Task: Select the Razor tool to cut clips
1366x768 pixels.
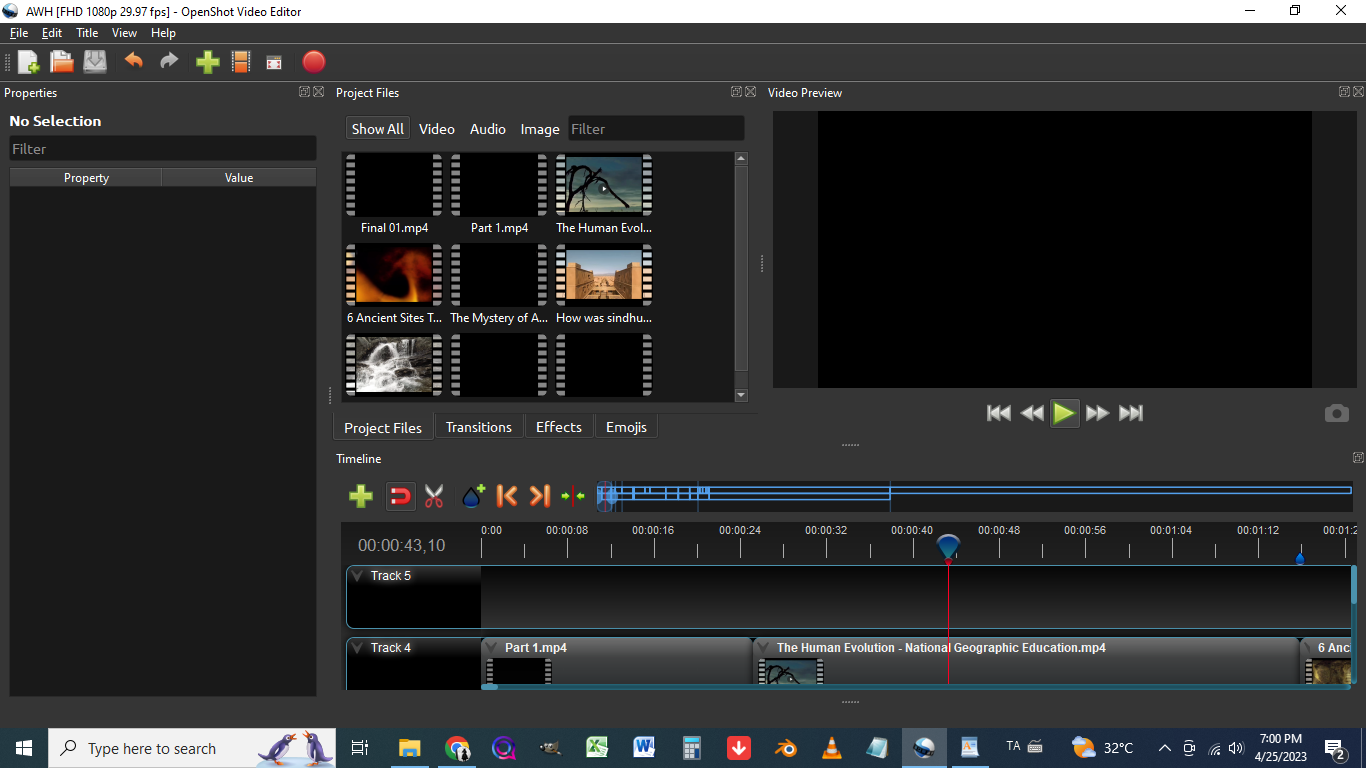Action: (434, 495)
